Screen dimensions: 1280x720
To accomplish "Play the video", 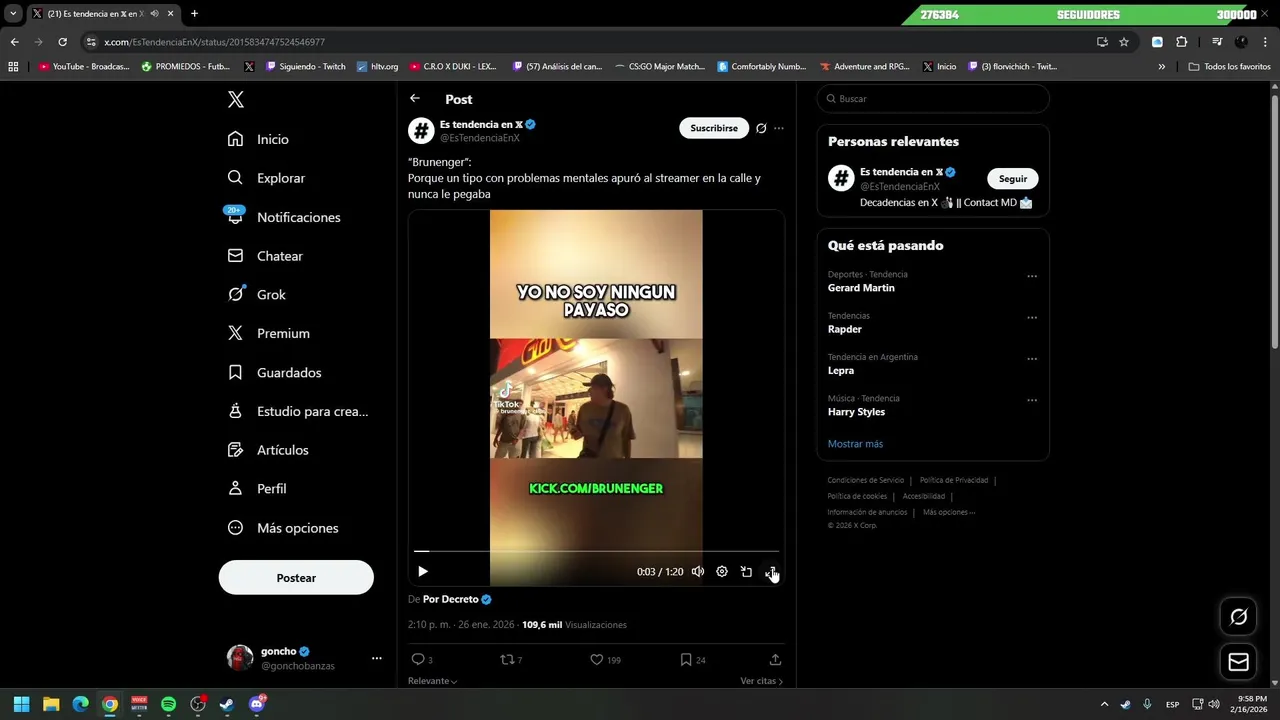I will (x=423, y=572).
